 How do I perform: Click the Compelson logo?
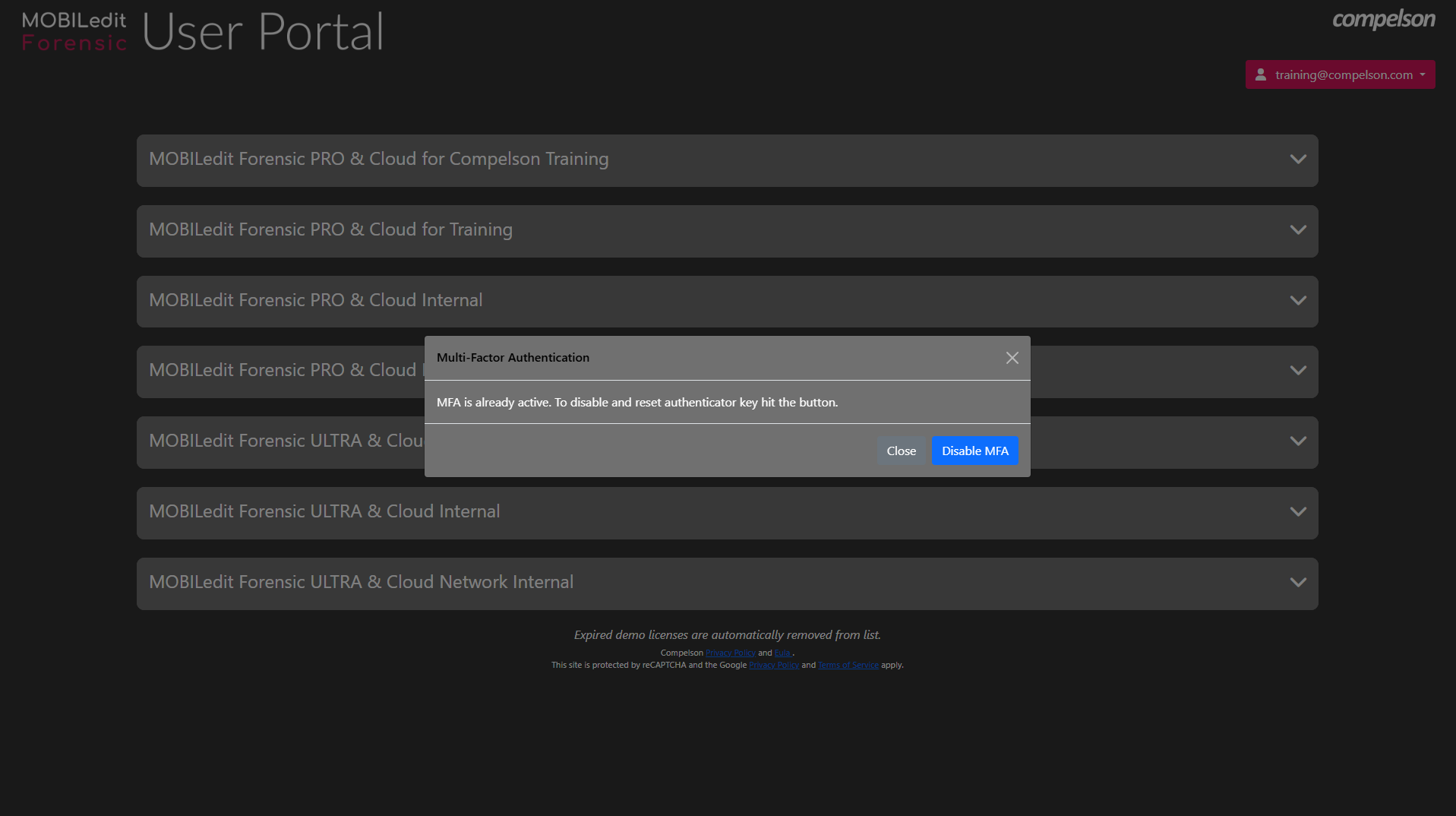1383,20
